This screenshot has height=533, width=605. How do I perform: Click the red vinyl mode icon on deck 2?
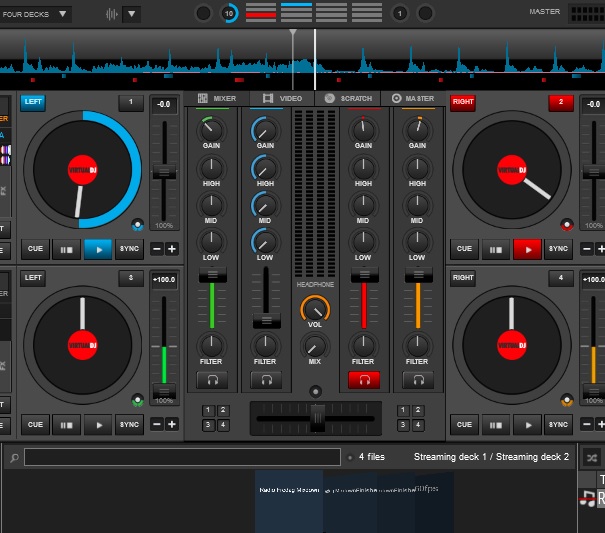coord(567,225)
